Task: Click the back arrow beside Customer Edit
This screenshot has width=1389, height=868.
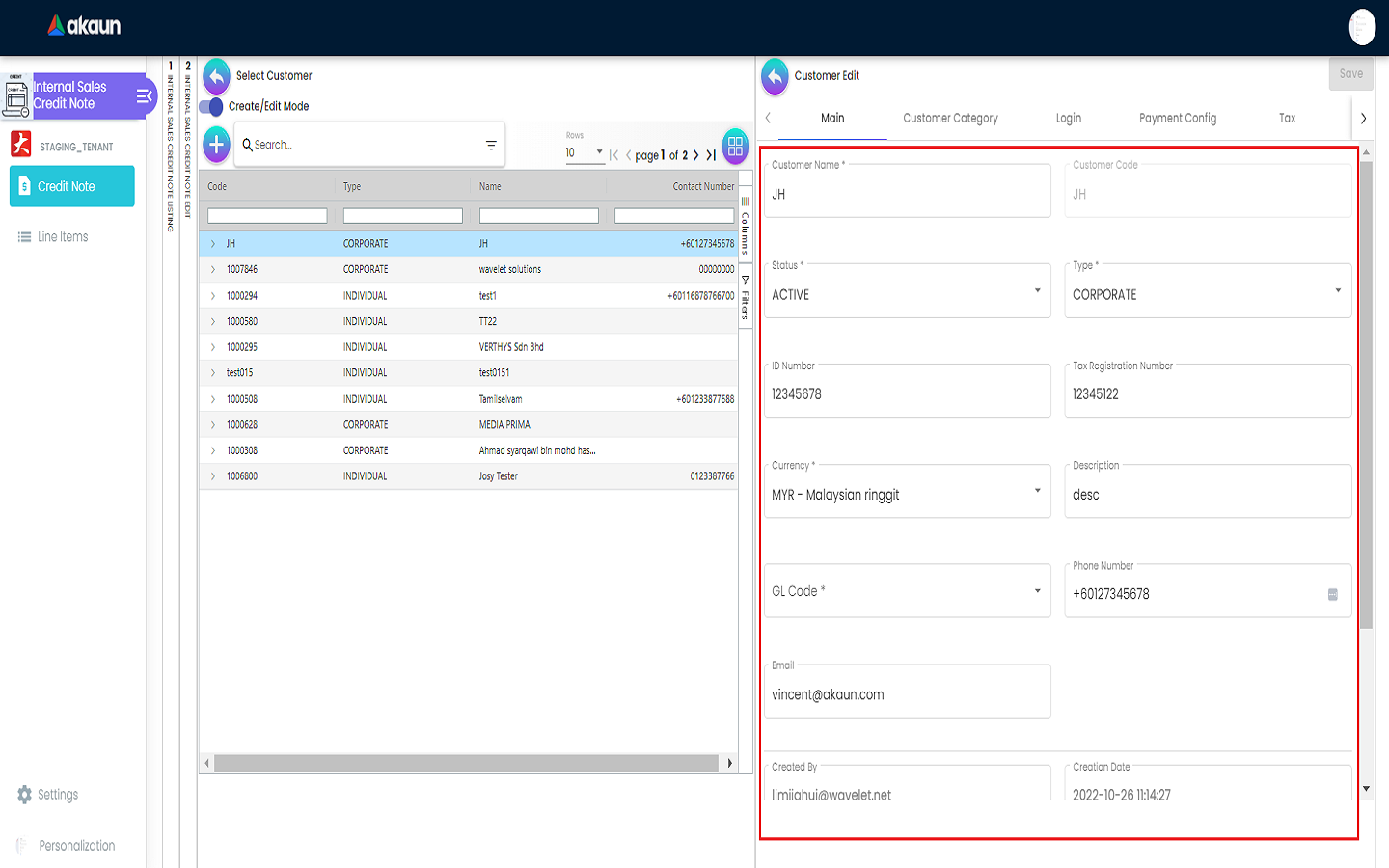Action: 775,76
